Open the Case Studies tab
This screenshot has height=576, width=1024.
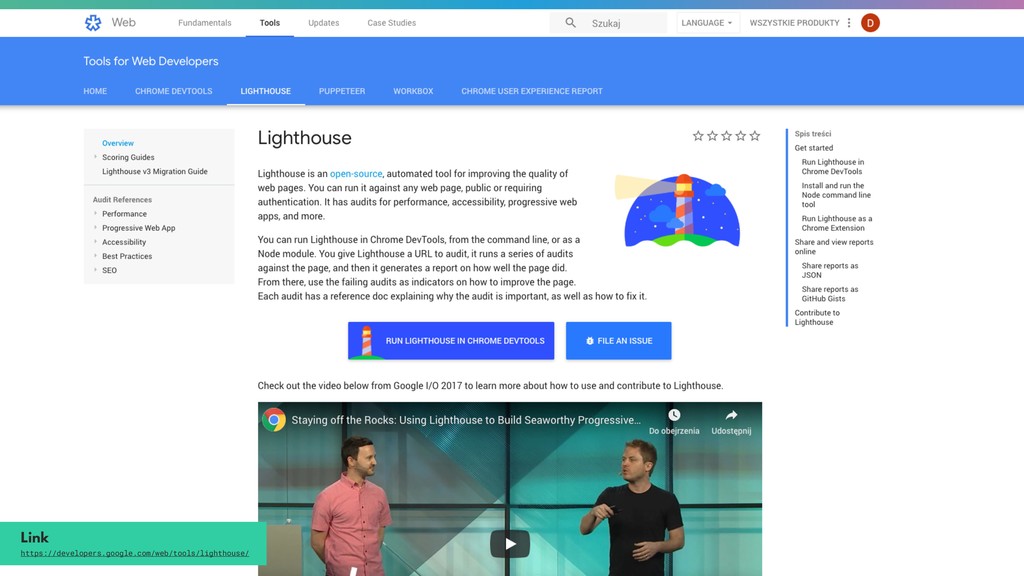point(391,23)
